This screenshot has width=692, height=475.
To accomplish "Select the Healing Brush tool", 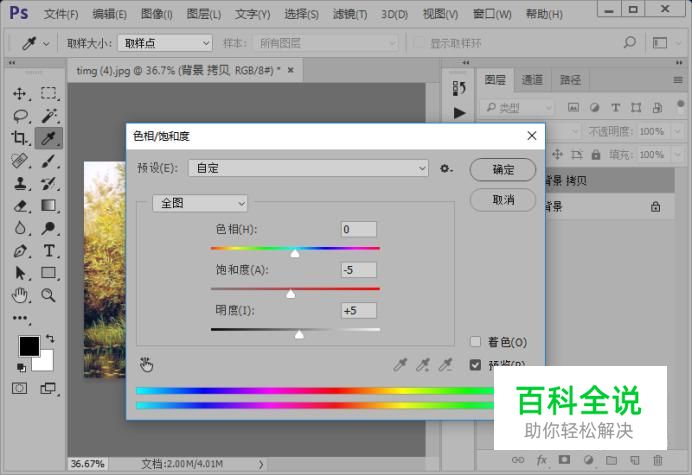I will click(x=19, y=161).
